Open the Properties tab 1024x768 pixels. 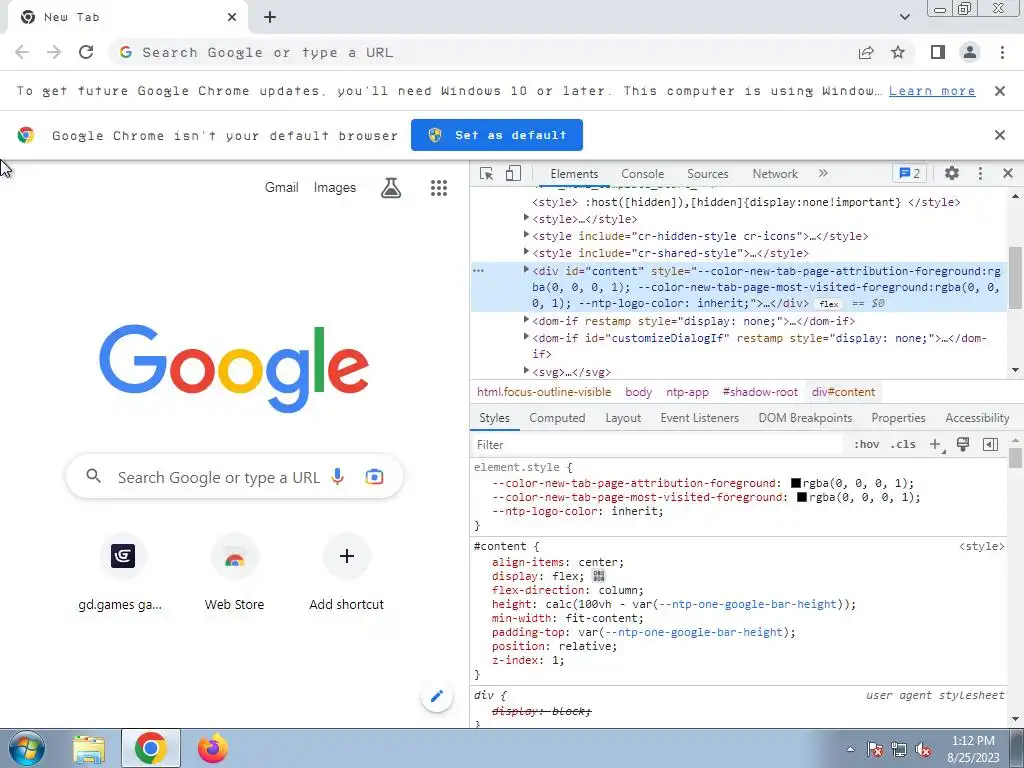(898, 418)
